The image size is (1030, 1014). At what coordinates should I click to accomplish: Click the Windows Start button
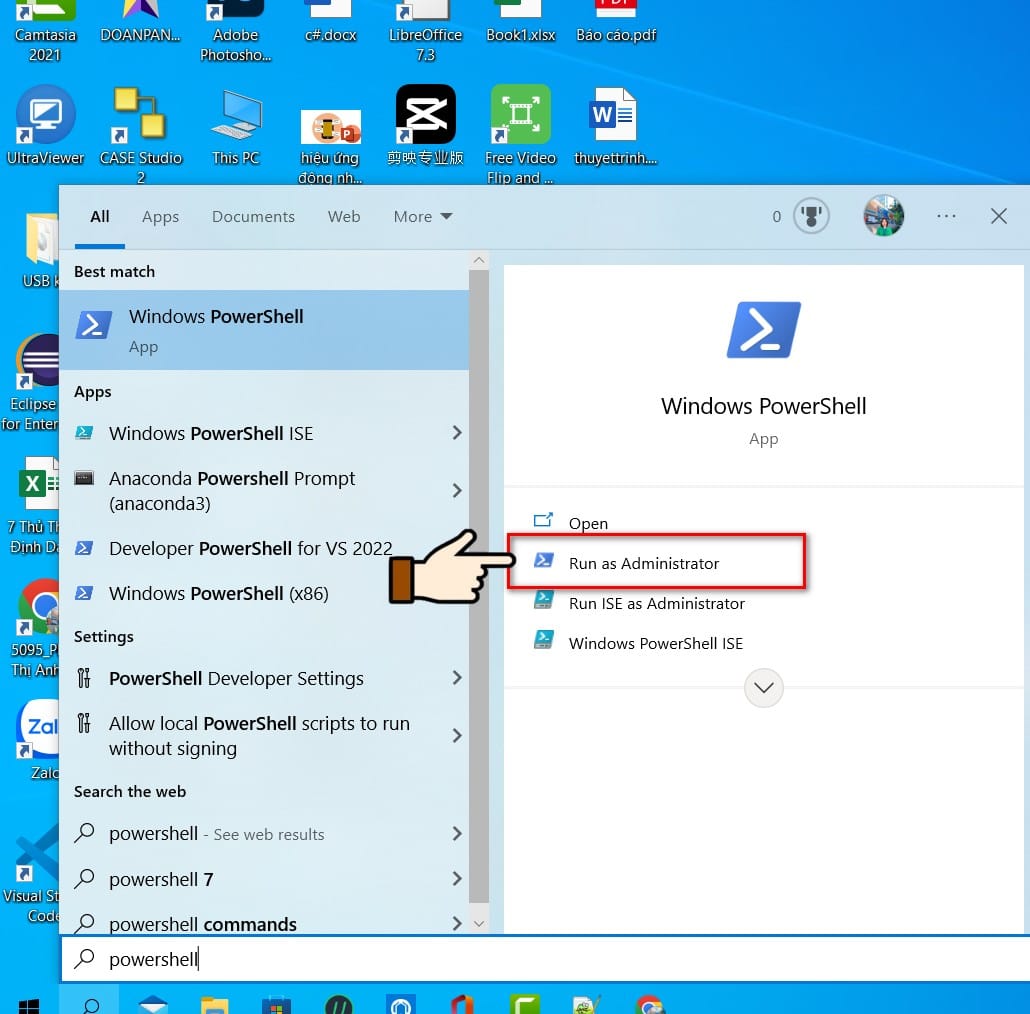click(x=28, y=1005)
